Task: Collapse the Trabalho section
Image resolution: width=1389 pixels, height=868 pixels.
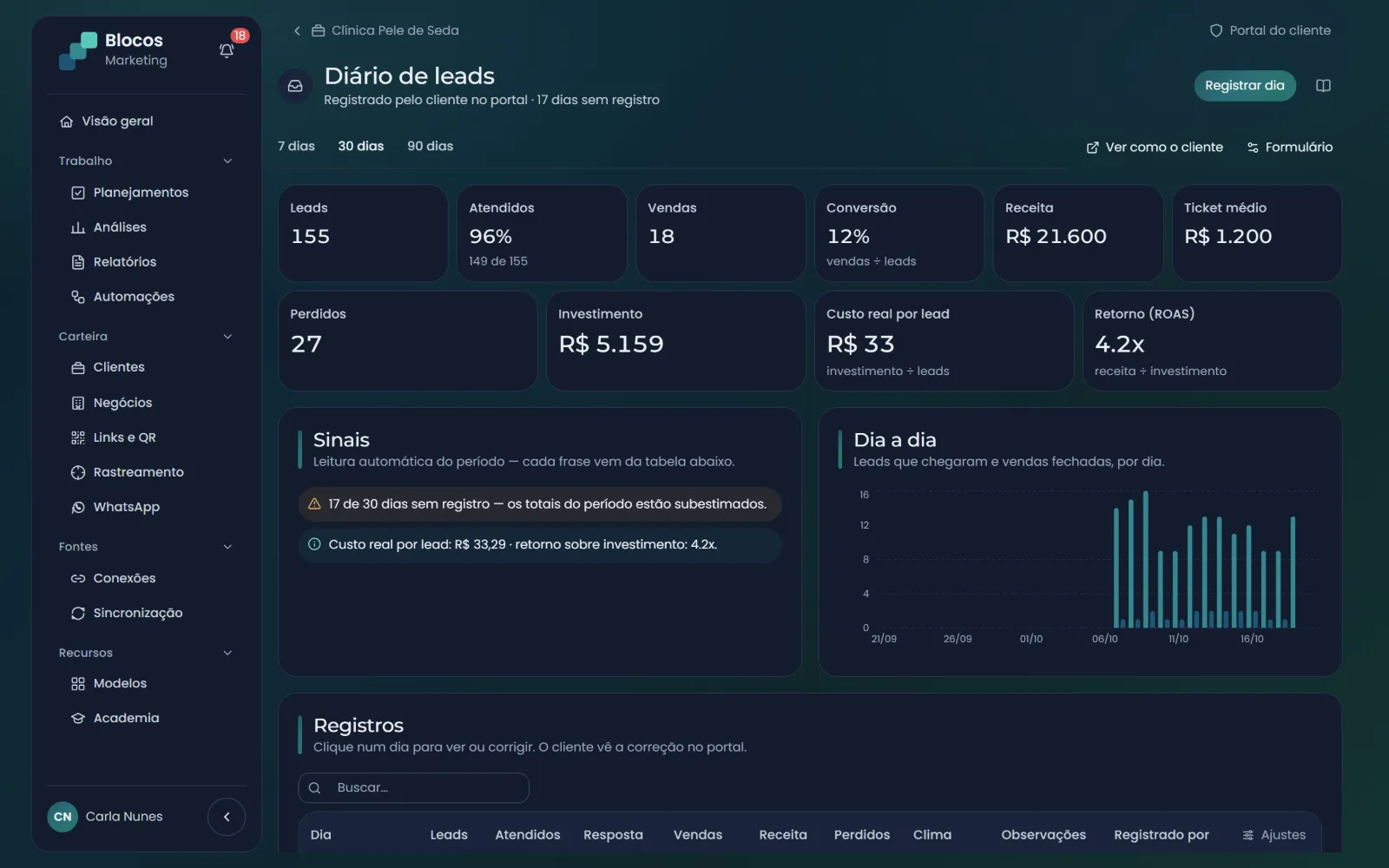Action: (227, 161)
